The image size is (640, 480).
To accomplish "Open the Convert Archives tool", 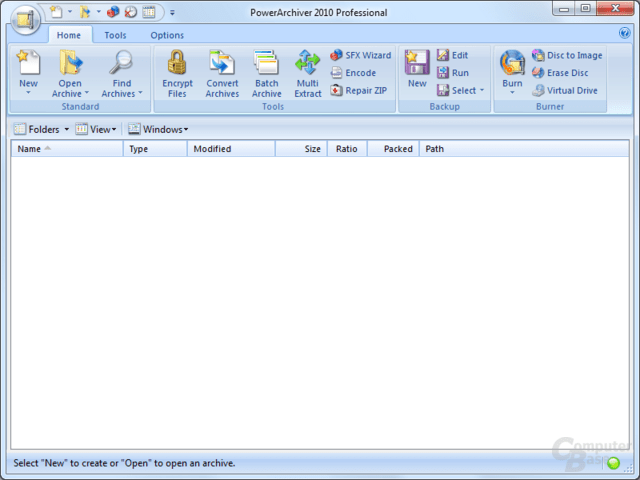I will pos(222,73).
